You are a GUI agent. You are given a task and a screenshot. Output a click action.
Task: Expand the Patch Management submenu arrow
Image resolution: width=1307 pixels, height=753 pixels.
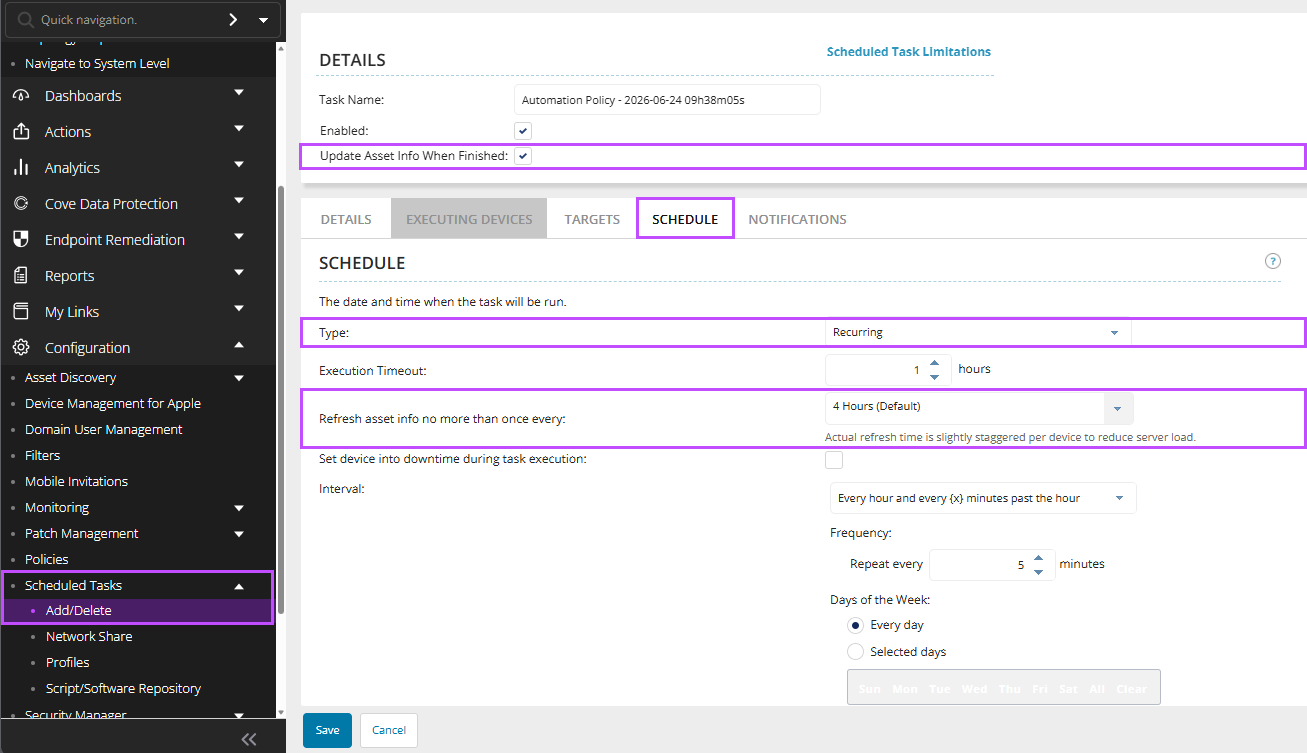click(239, 534)
